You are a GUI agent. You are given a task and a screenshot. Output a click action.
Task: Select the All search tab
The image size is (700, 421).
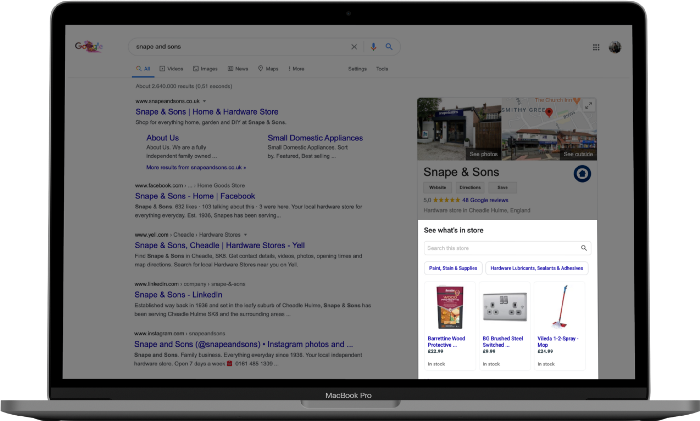(x=143, y=69)
